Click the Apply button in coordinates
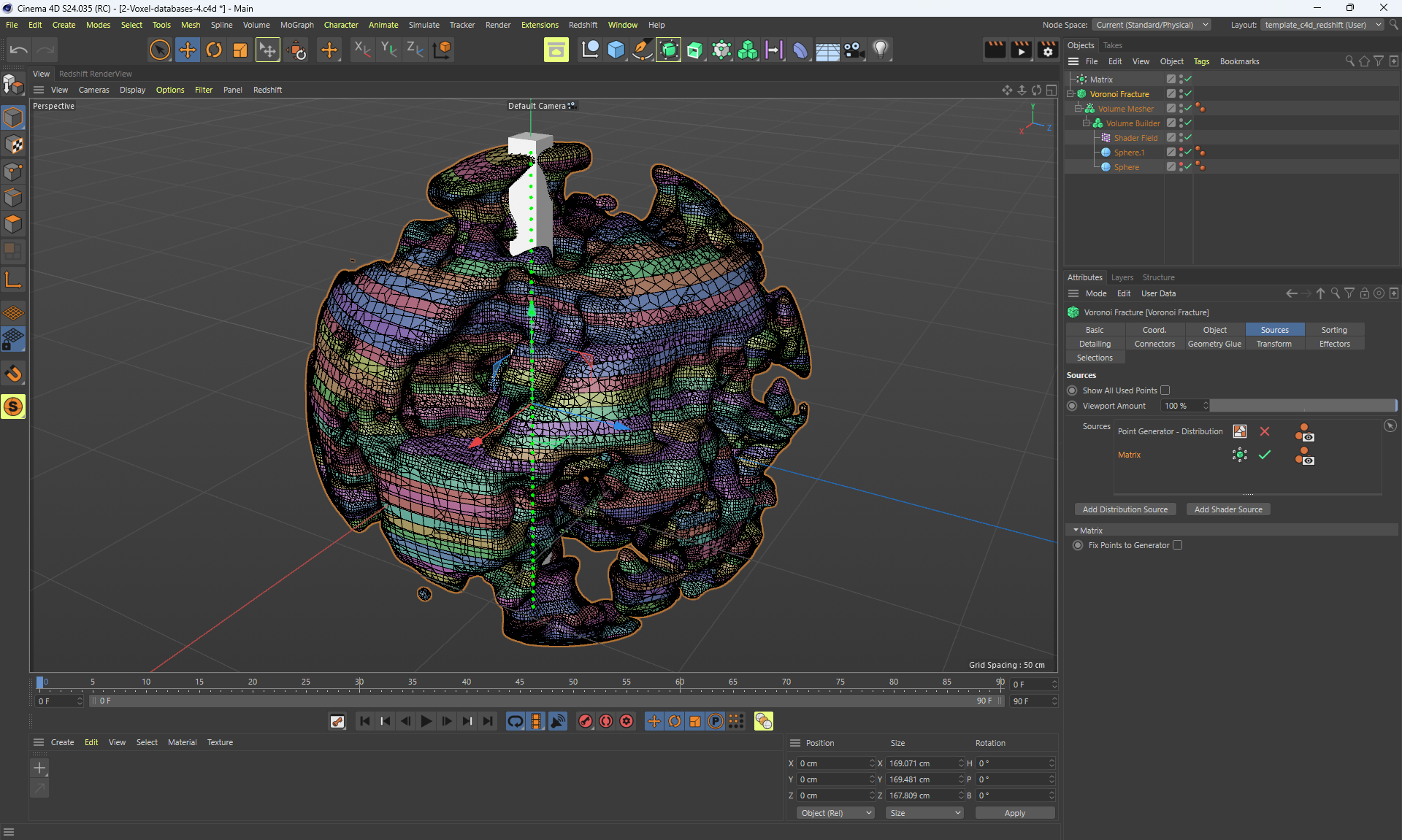 pos(1014,813)
